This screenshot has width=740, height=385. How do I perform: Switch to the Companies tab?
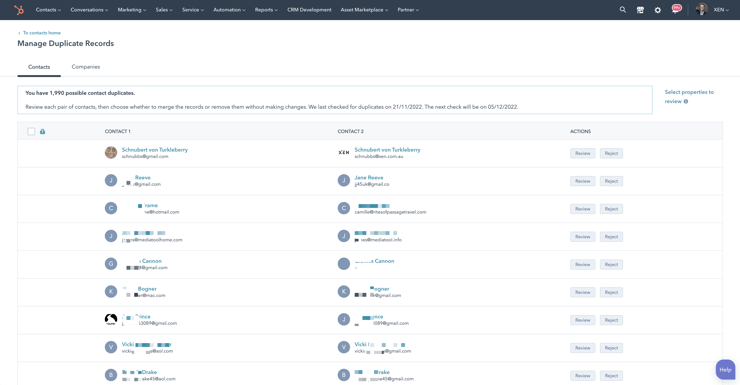tap(85, 67)
